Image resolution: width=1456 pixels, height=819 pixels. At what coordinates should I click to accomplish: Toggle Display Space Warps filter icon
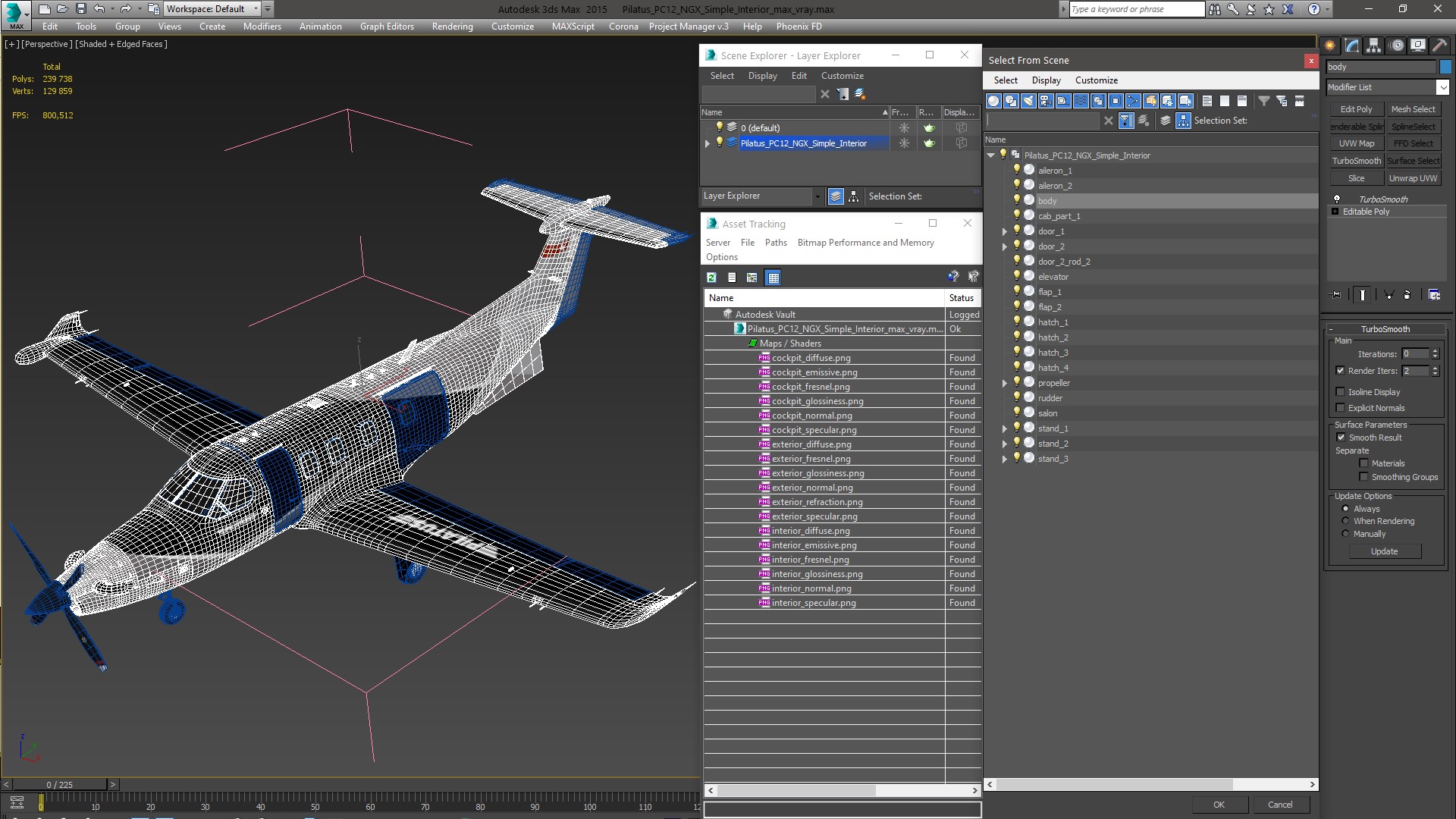1081,101
